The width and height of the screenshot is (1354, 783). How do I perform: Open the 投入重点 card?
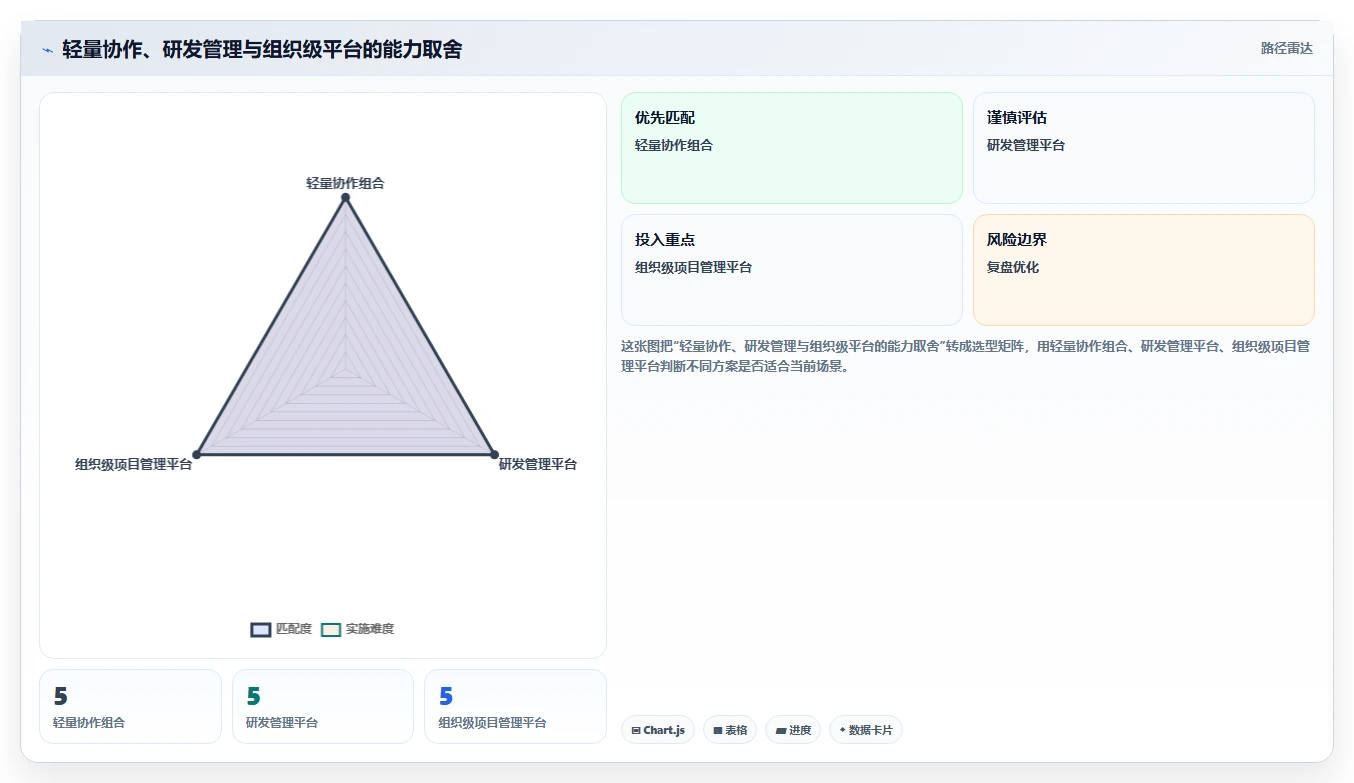(791, 270)
